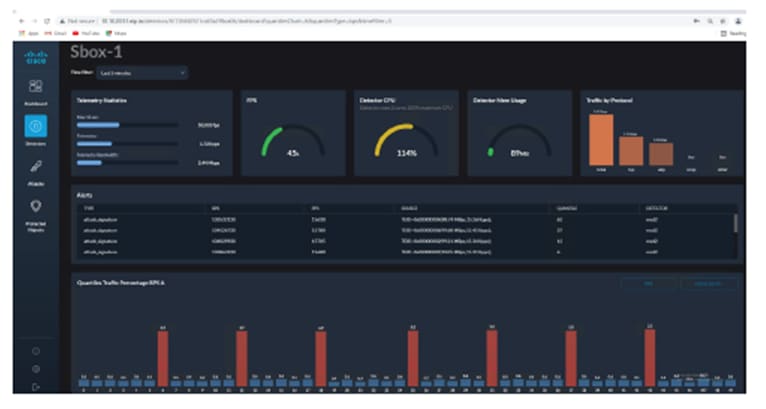Open the Gmail bookmark
766x409 pixels.
(56, 33)
